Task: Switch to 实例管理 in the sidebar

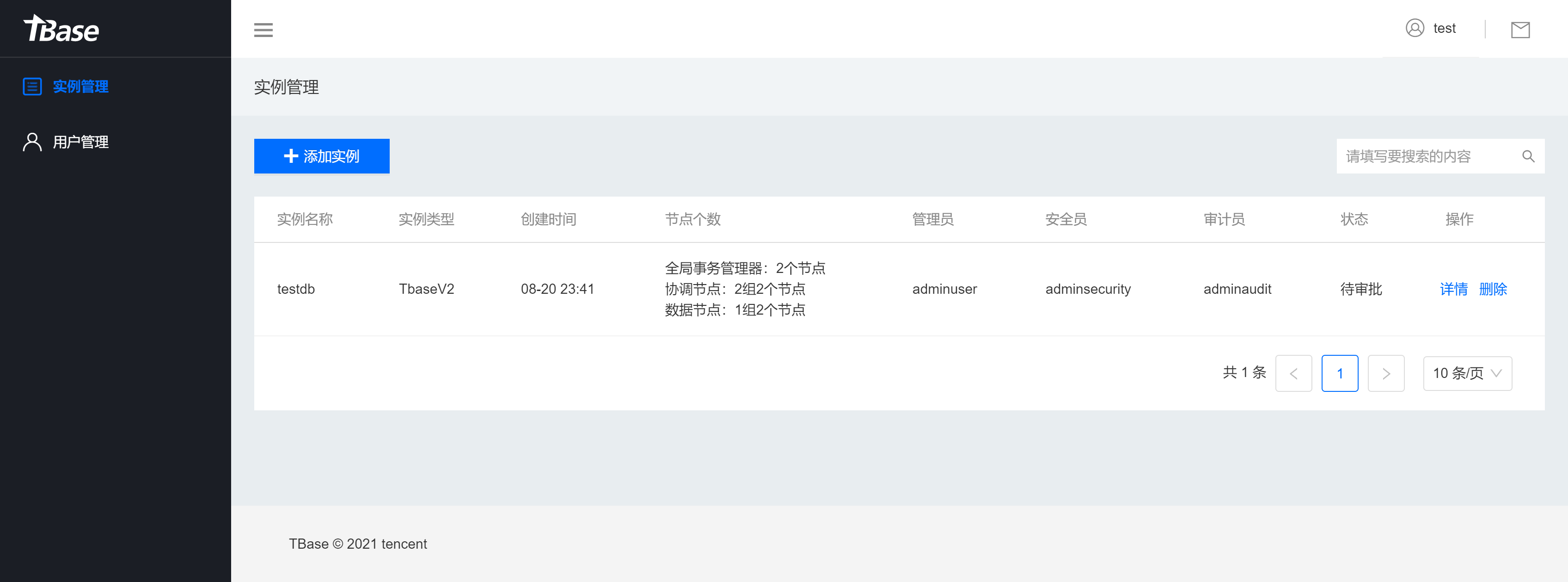Action: click(80, 87)
